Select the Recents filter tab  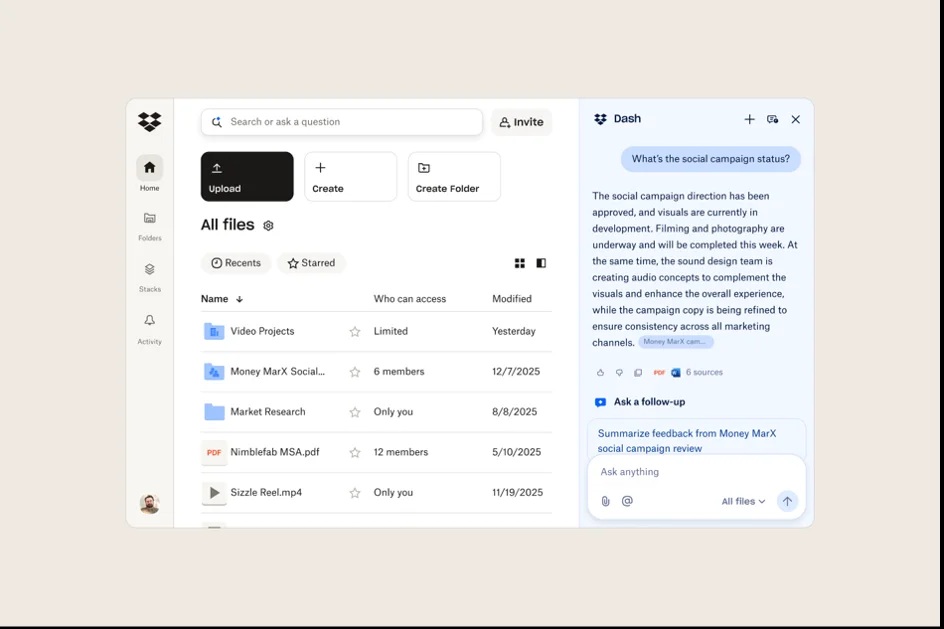click(236, 263)
